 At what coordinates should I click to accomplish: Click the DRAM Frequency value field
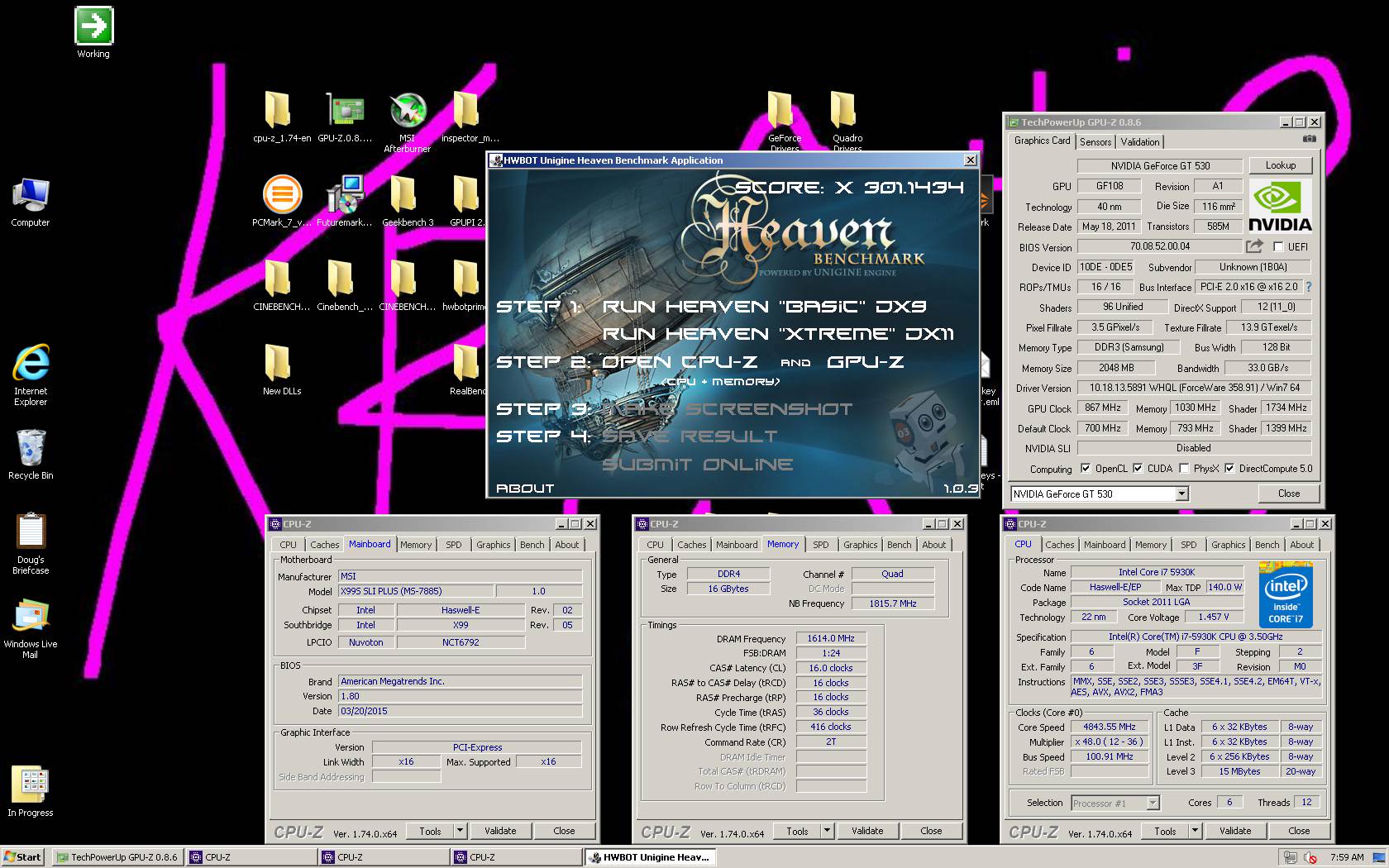[830, 638]
